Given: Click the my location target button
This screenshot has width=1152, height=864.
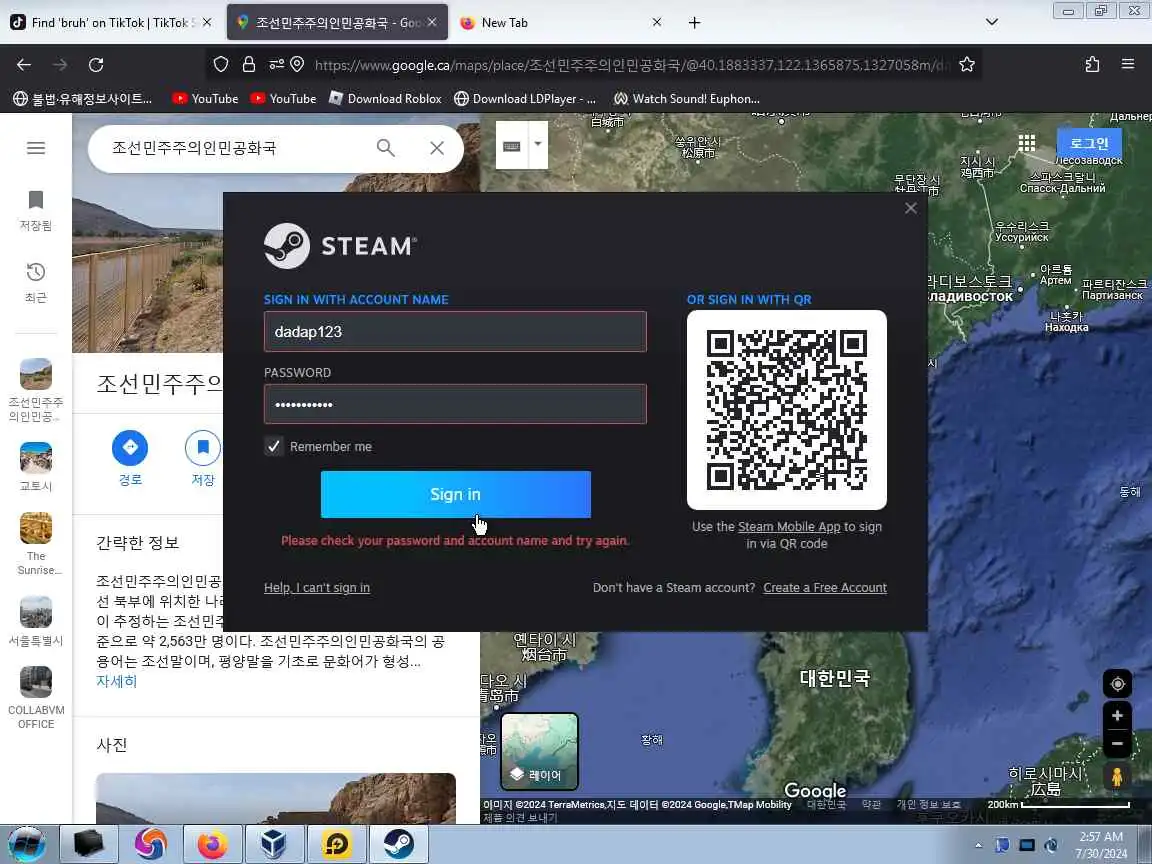Looking at the screenshot, I should point(1117,684).
